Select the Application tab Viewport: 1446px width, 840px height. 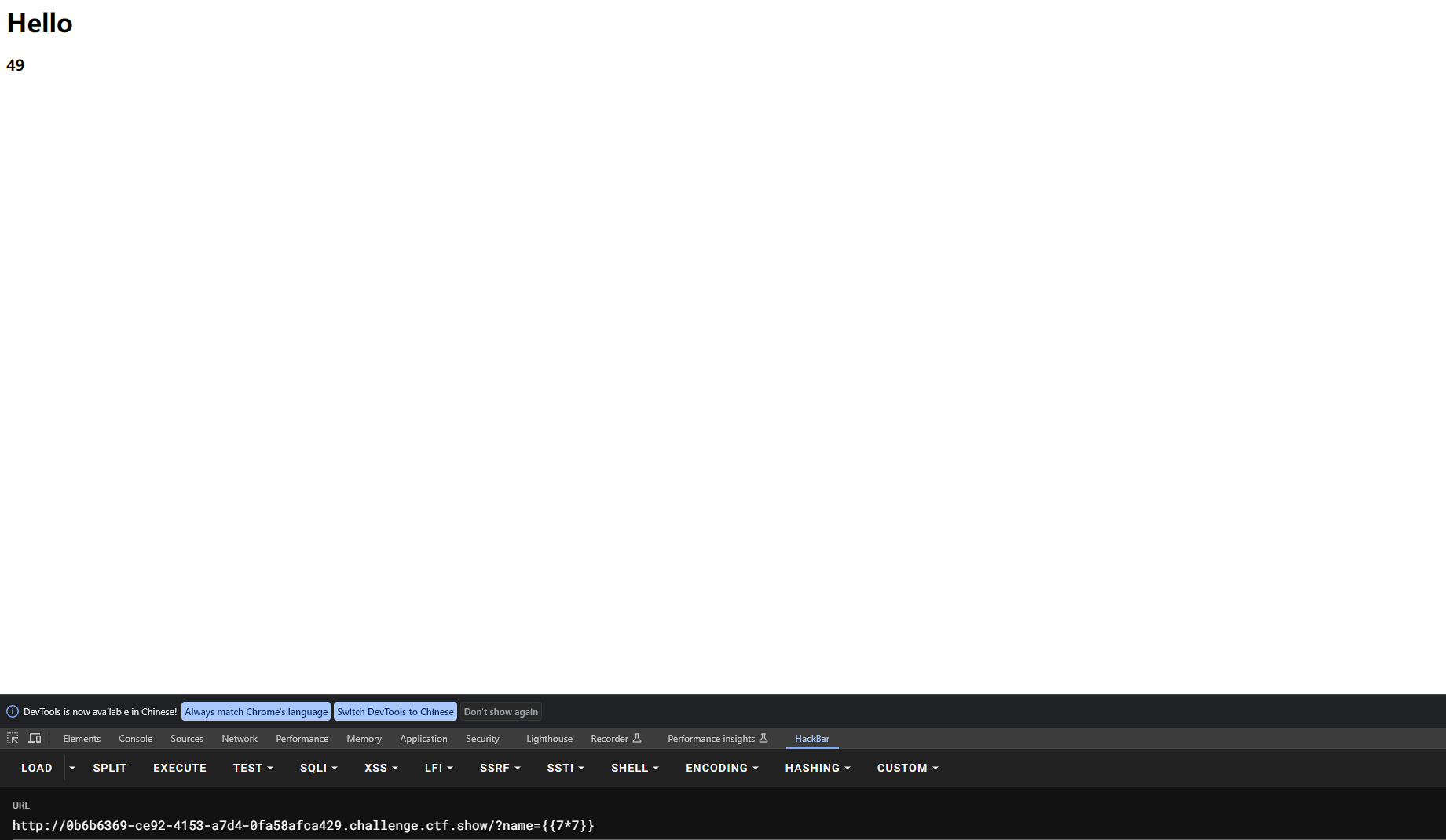click(x=423, y=739)
